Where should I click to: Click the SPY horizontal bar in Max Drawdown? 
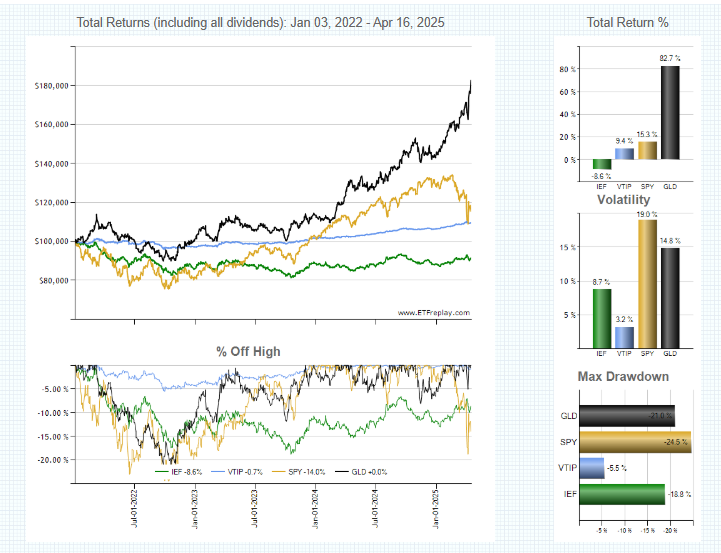click(x=635, y=441)
